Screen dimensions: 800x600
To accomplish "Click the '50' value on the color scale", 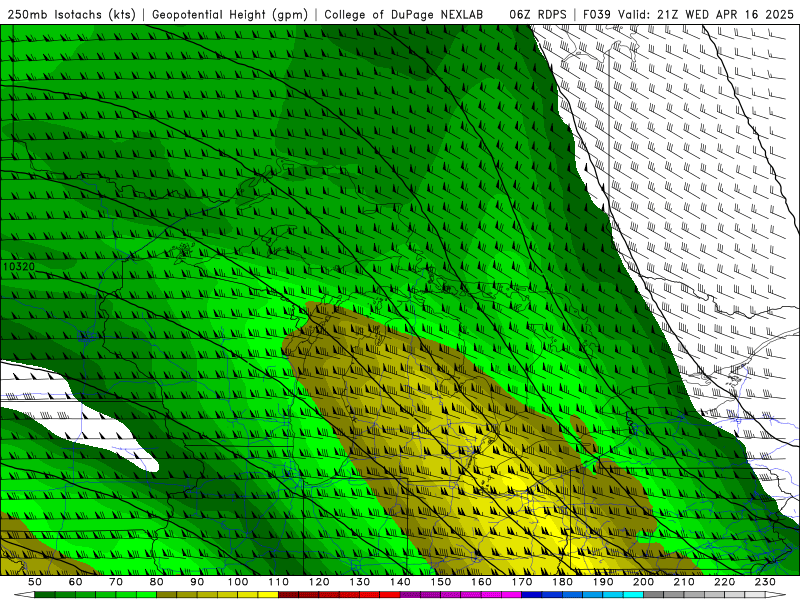I will click(35, 582).
